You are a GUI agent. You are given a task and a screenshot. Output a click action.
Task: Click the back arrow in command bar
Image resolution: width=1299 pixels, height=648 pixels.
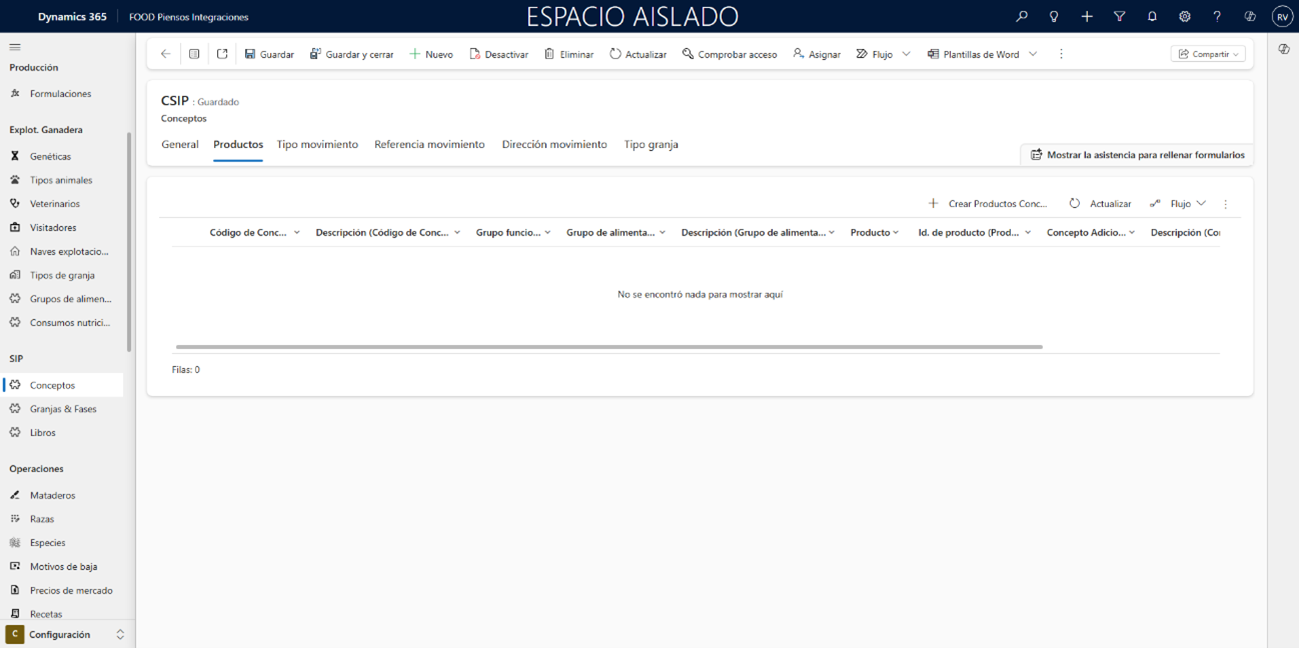coord(166,54)
